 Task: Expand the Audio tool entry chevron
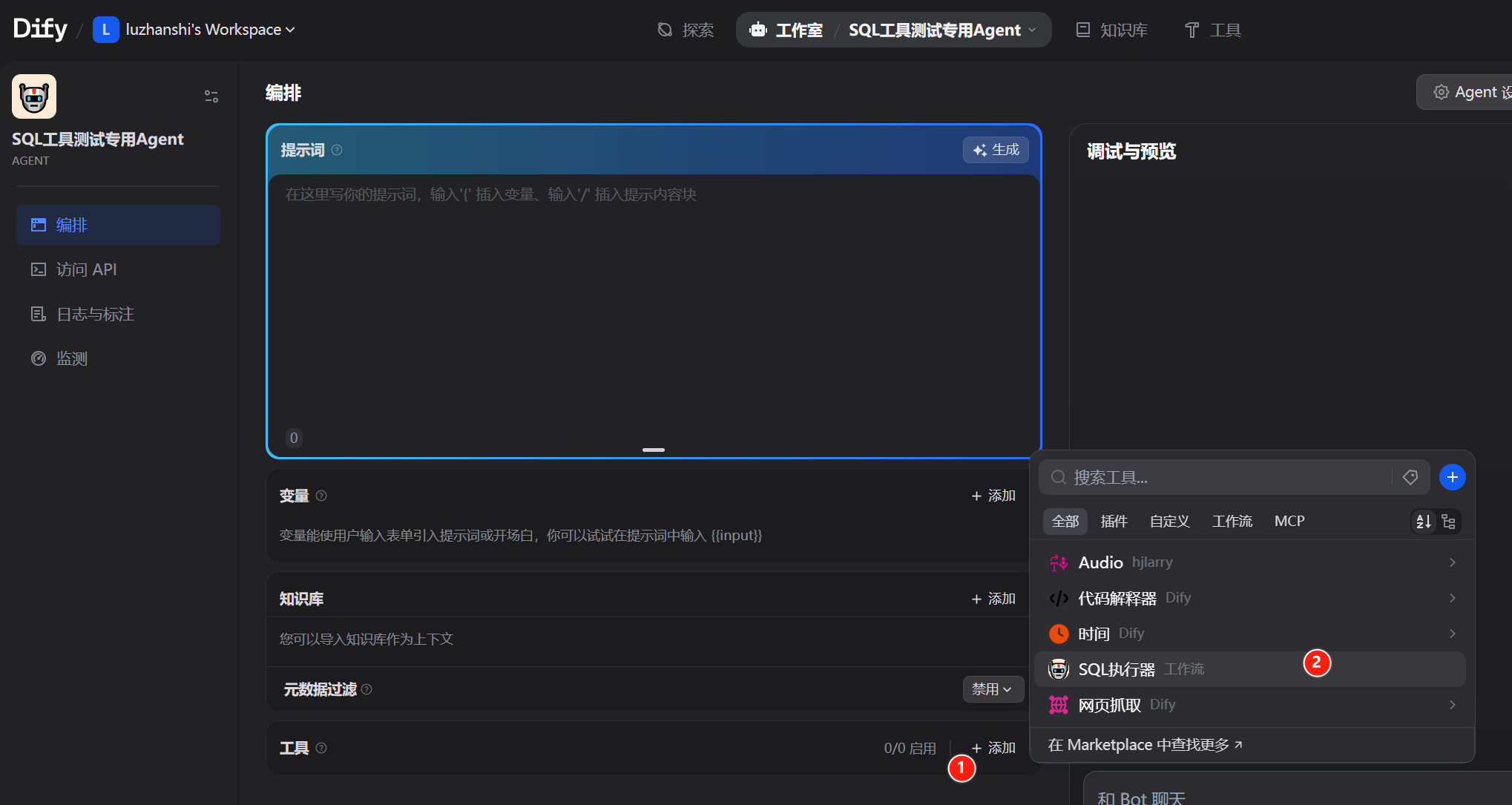(1452, 562)
